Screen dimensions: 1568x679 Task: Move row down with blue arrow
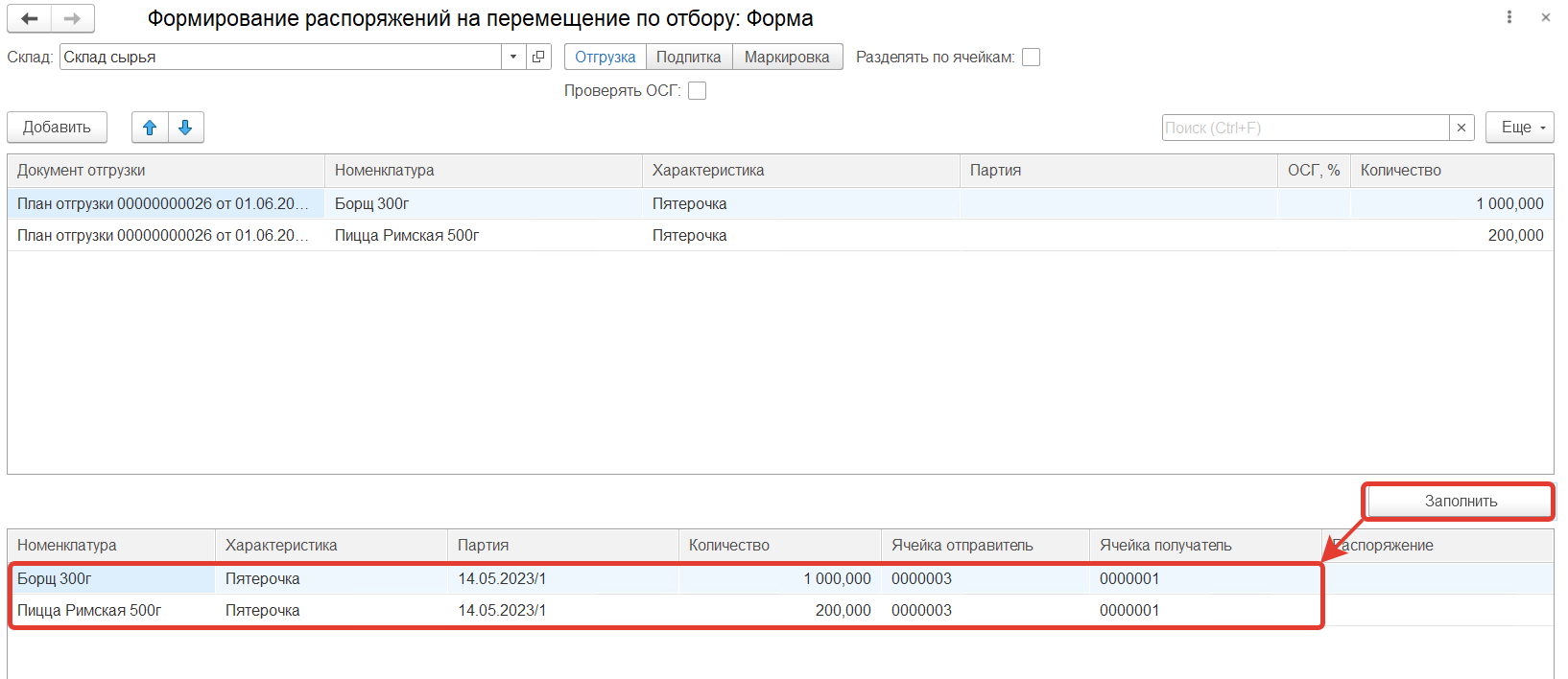pyautogui.click(x=186, y=128)
